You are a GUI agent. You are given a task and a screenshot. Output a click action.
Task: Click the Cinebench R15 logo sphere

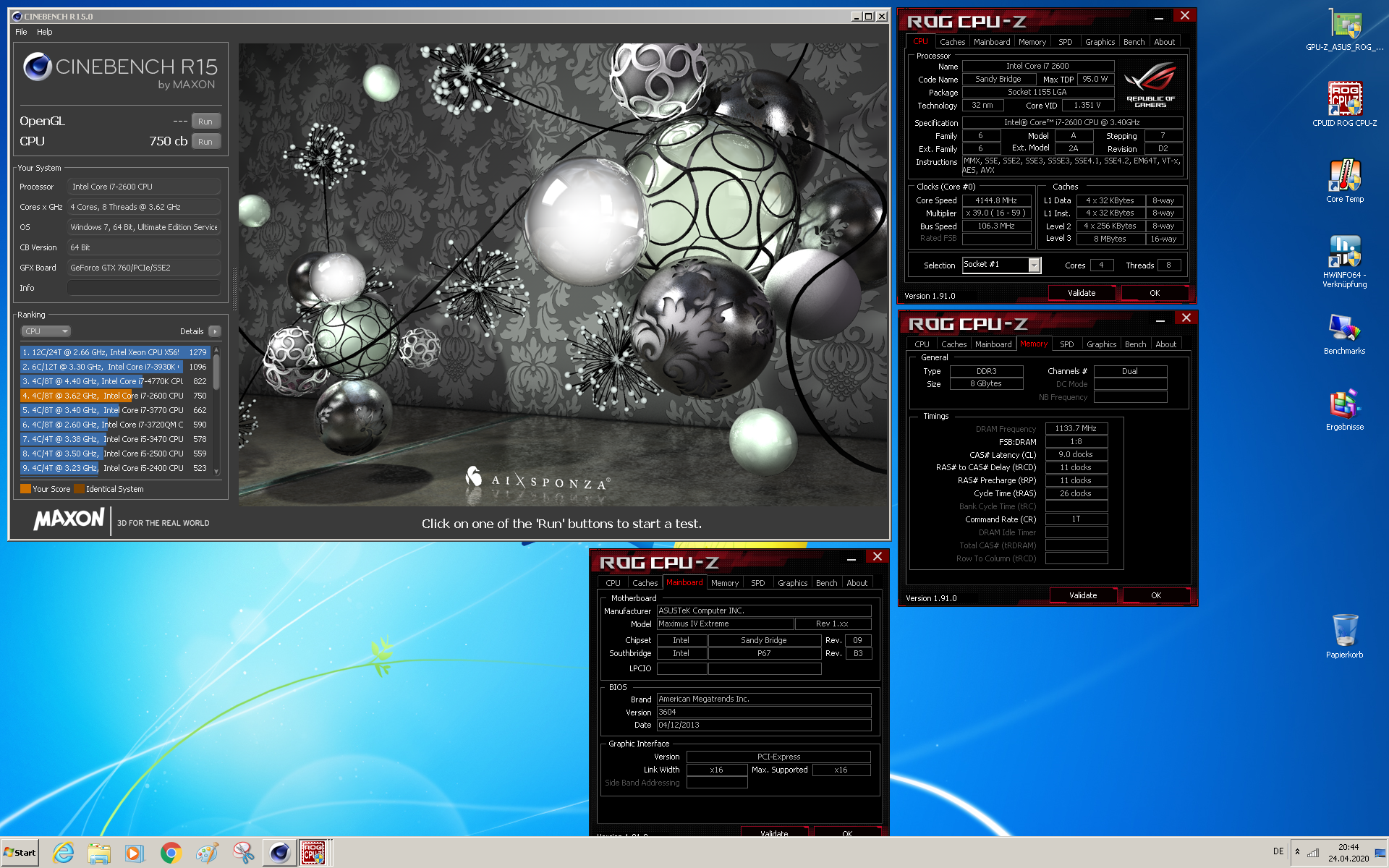[37, 67]
